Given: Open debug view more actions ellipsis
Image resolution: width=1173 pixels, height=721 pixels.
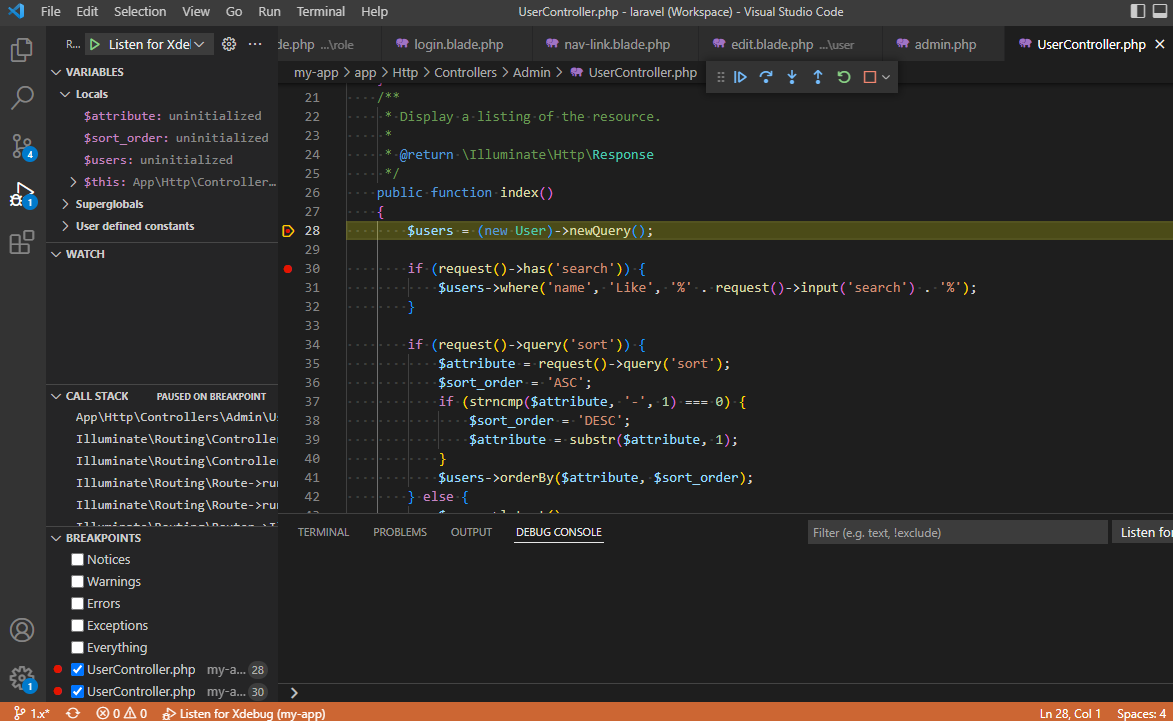Looking at the screenshot, I should 255,44.
